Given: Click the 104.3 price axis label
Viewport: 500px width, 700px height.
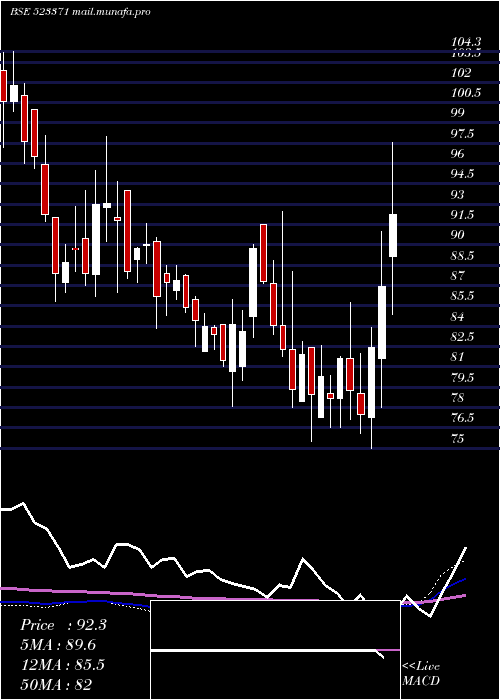Looking at the screenshot, I should click(466, 42).
